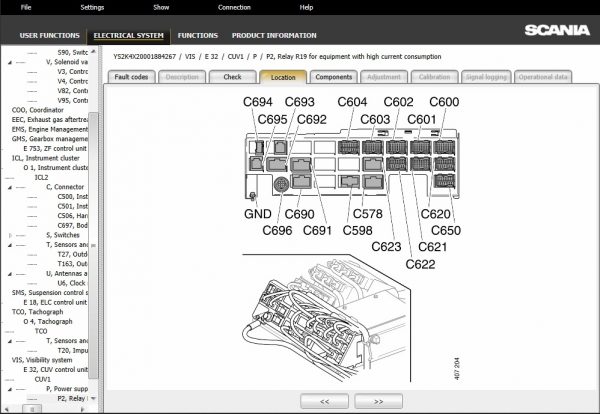Image resolution: width=600 pixels, height=414 pixels.
Task: Select E 32, CUV control unit
Action: coord(55,370)
